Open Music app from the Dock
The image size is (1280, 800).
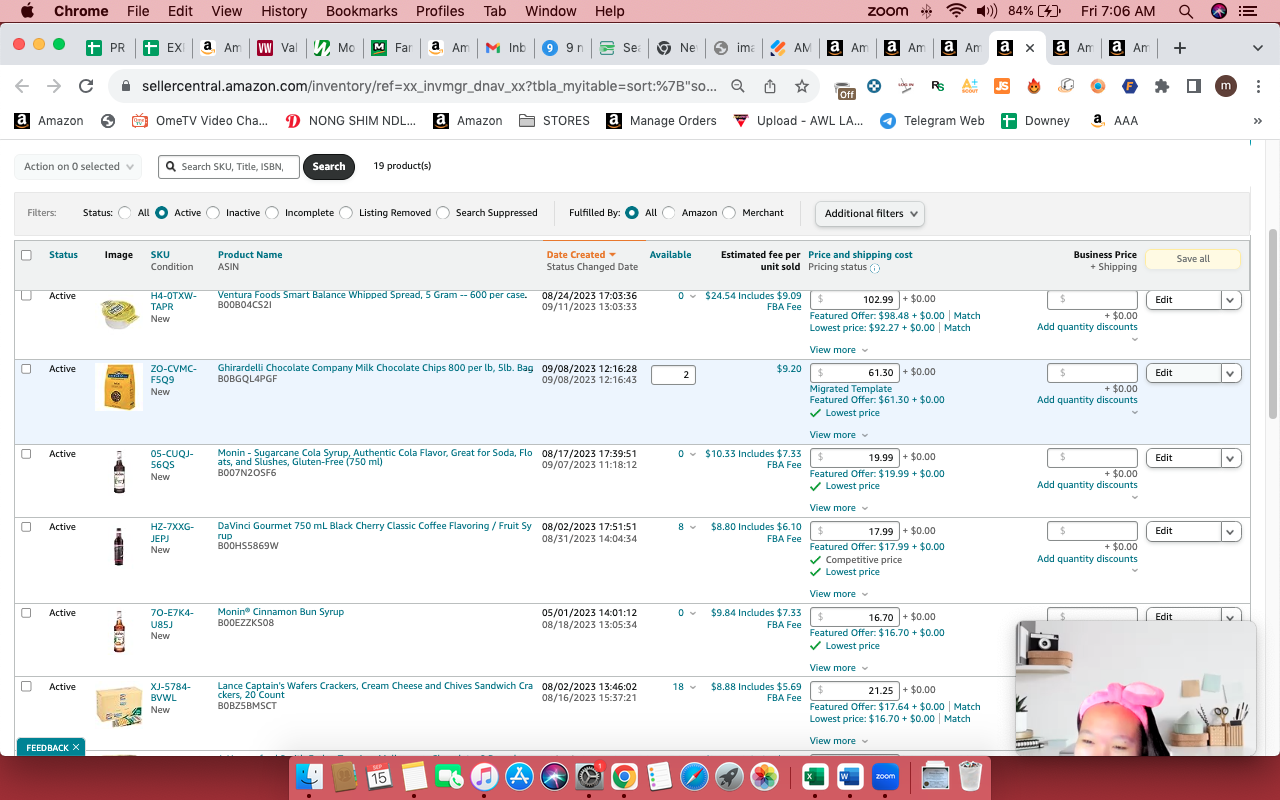[484, 775]
